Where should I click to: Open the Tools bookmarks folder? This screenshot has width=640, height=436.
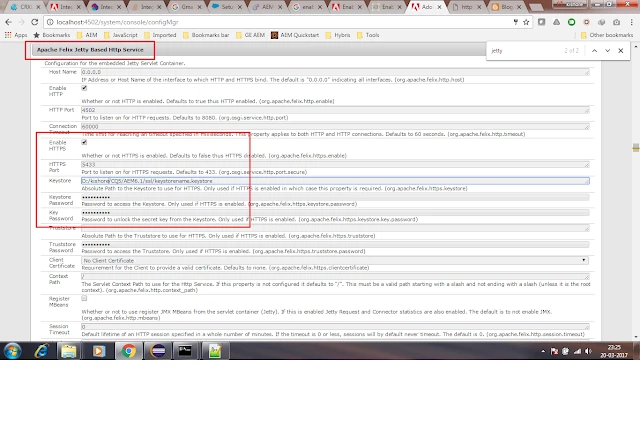pyautogui.click(x=368, y=35)
